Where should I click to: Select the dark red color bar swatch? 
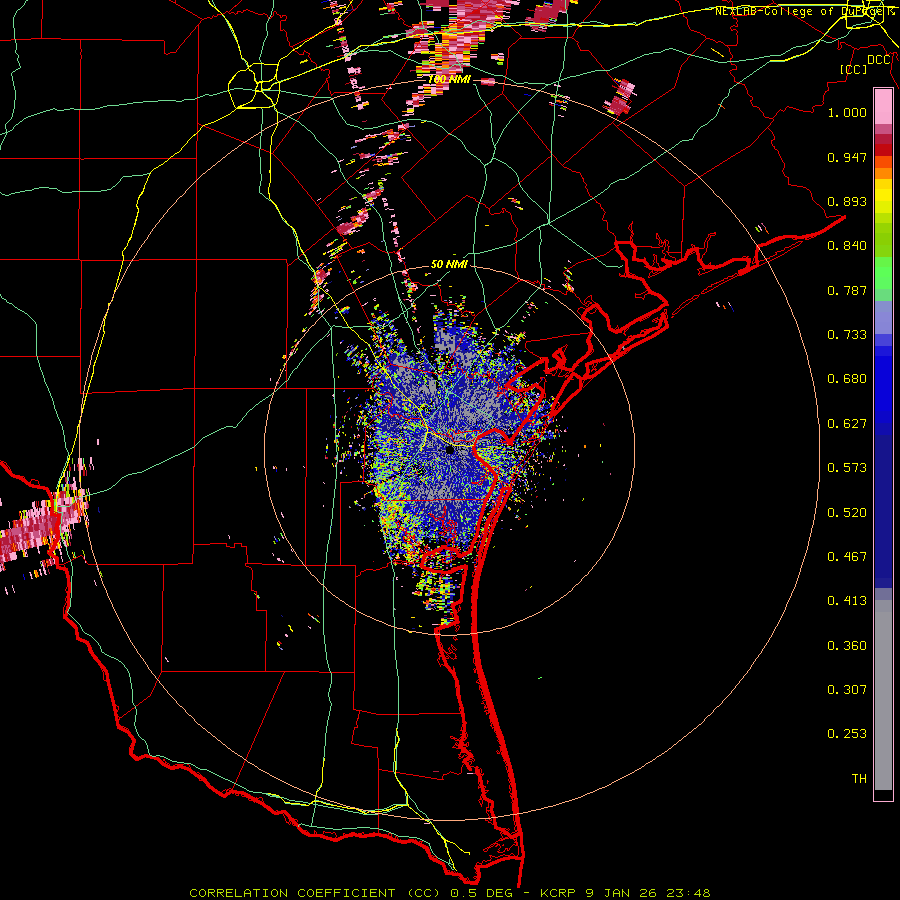coord(883,150)
